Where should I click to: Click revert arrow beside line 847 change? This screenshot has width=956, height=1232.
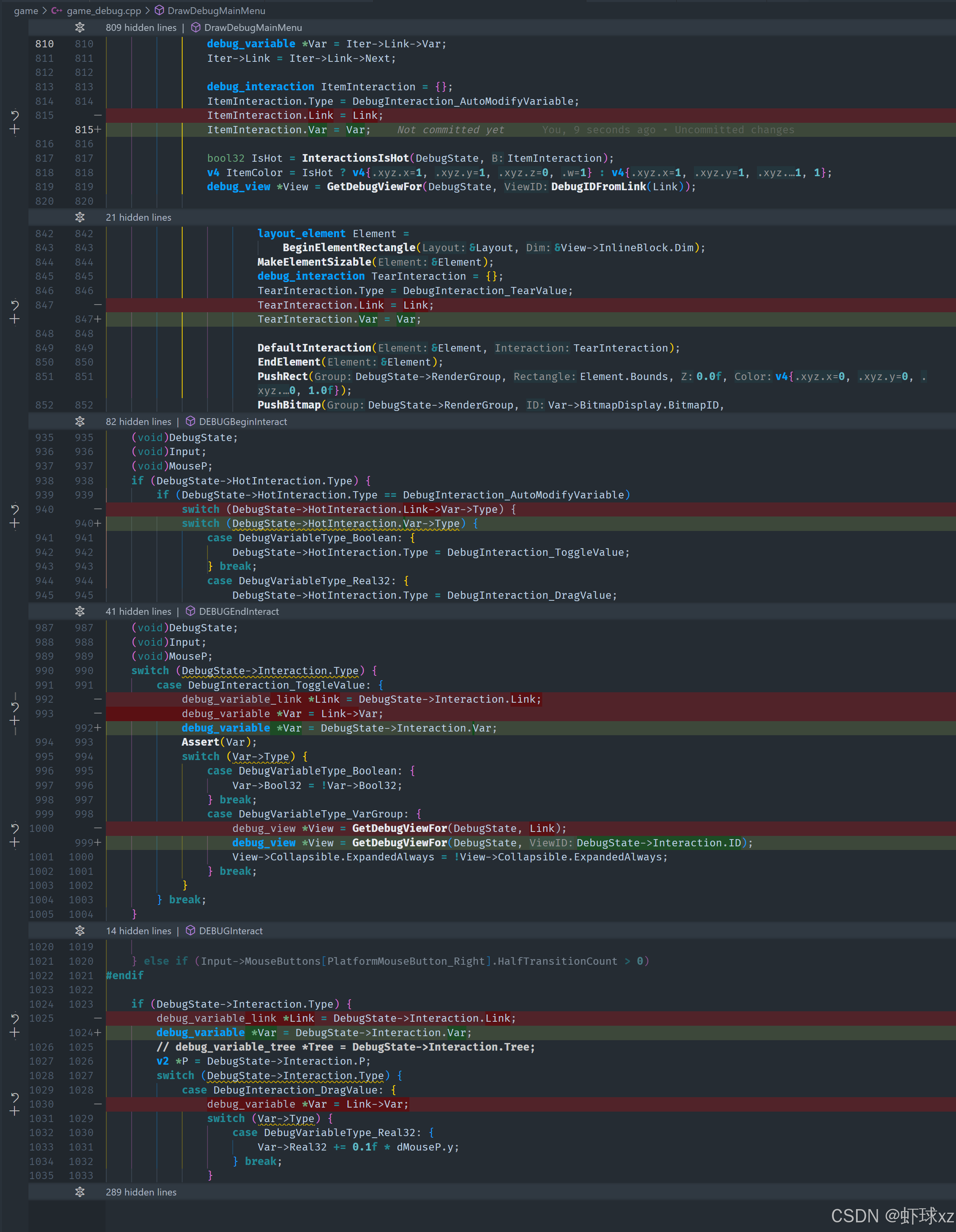point(15,305)
